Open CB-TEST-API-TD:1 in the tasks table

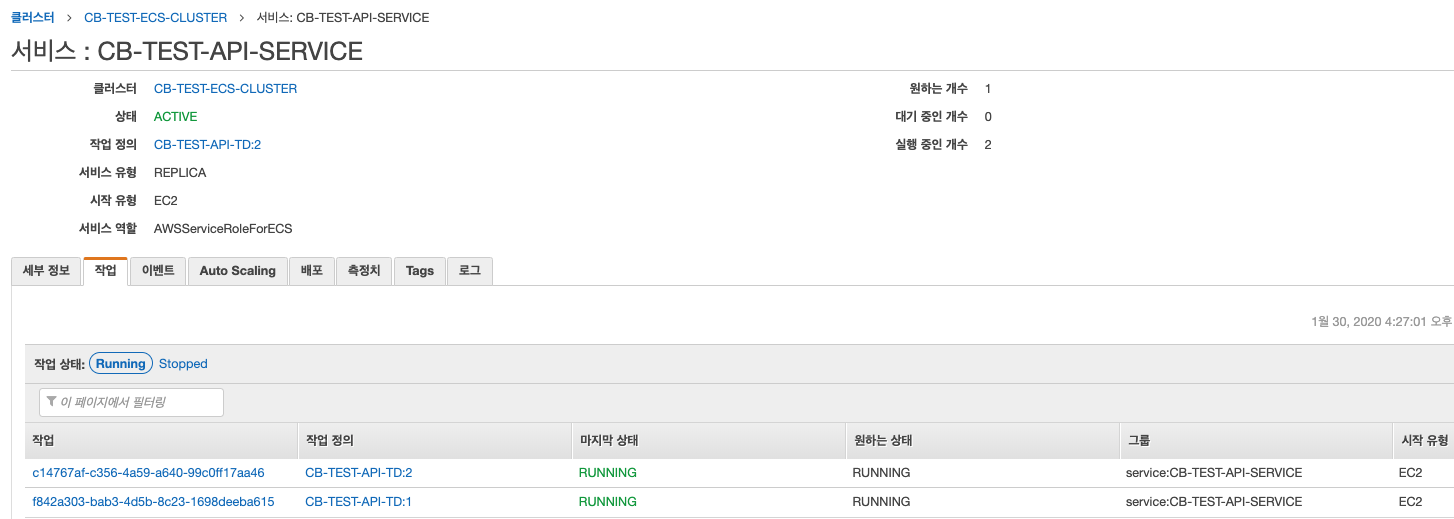tap(358, 502)
